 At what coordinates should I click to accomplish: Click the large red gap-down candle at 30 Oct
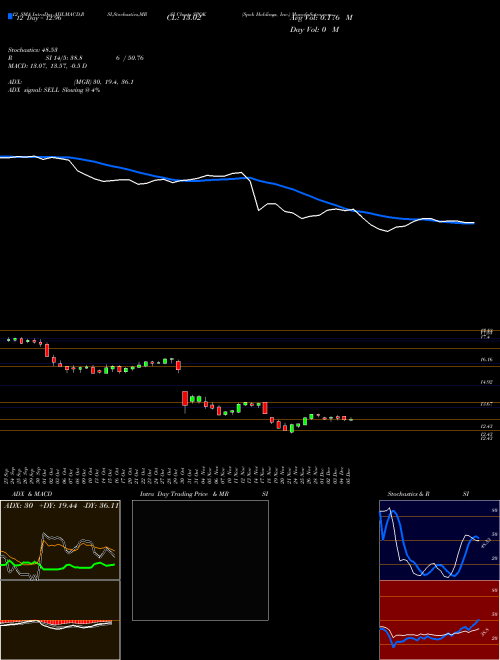point(185,399)
